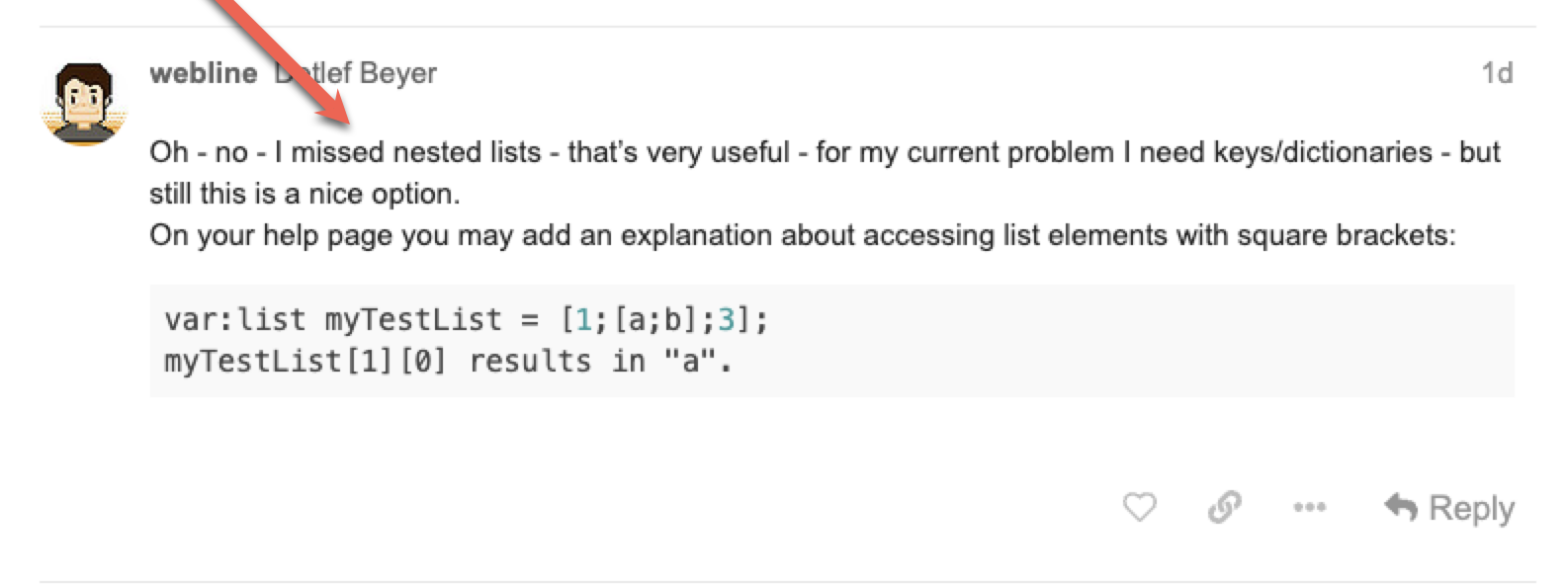This screenshot has width=1568, height=587.
Task: Open the three-dots show more actions
Action: 1309,507
